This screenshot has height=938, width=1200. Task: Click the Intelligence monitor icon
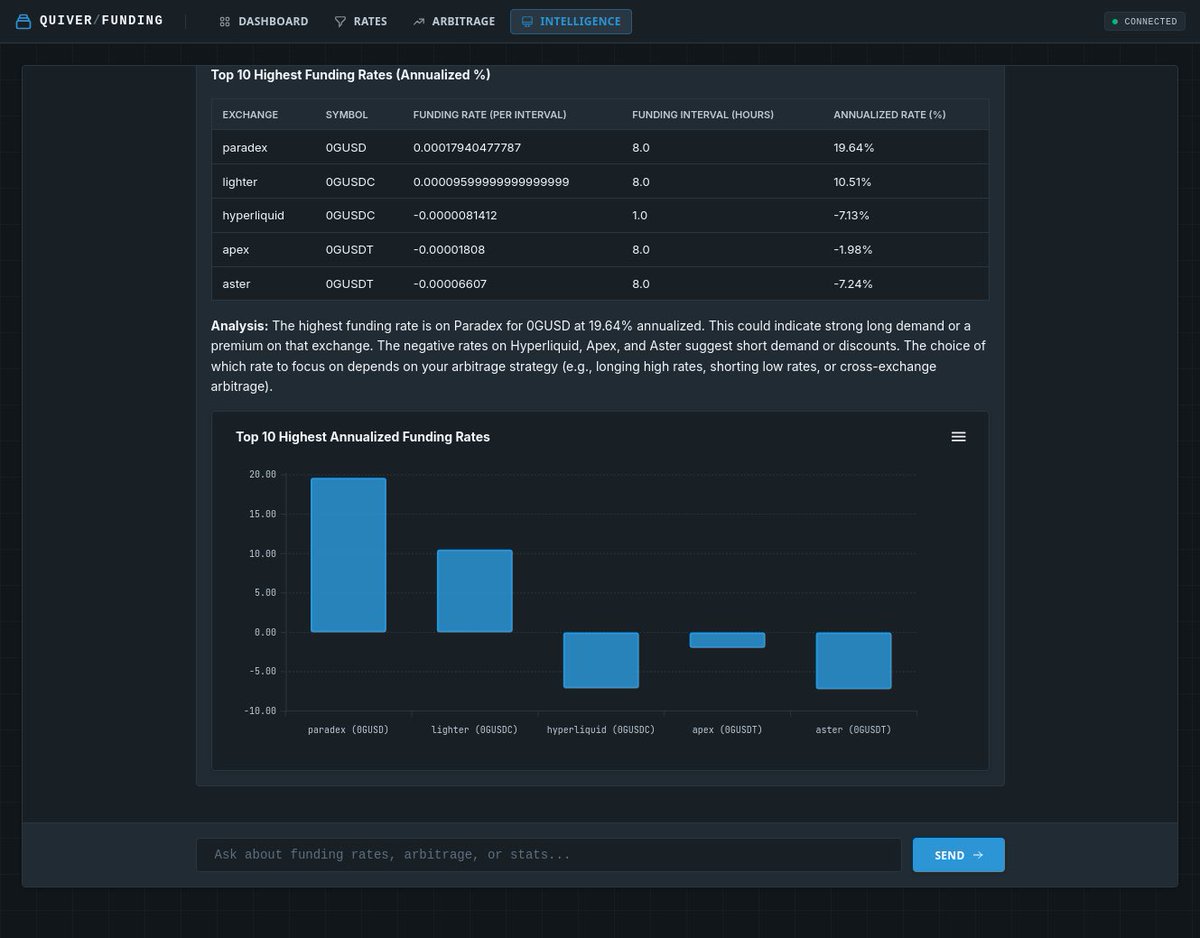tap(527, 21)
